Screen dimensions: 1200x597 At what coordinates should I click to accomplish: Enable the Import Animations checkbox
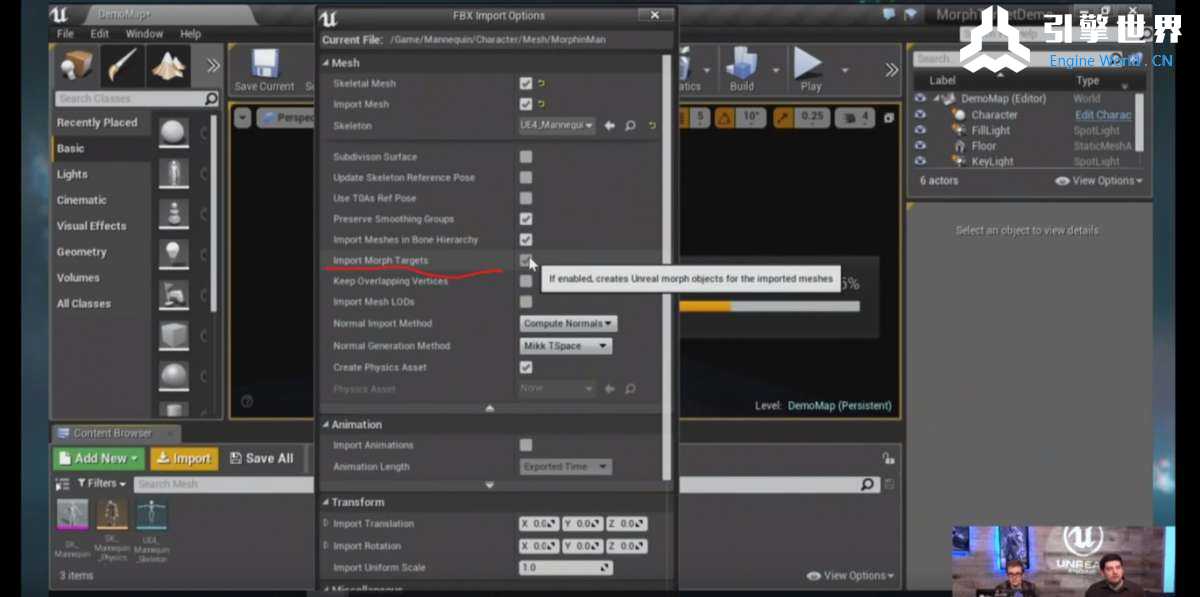(526, 445)
